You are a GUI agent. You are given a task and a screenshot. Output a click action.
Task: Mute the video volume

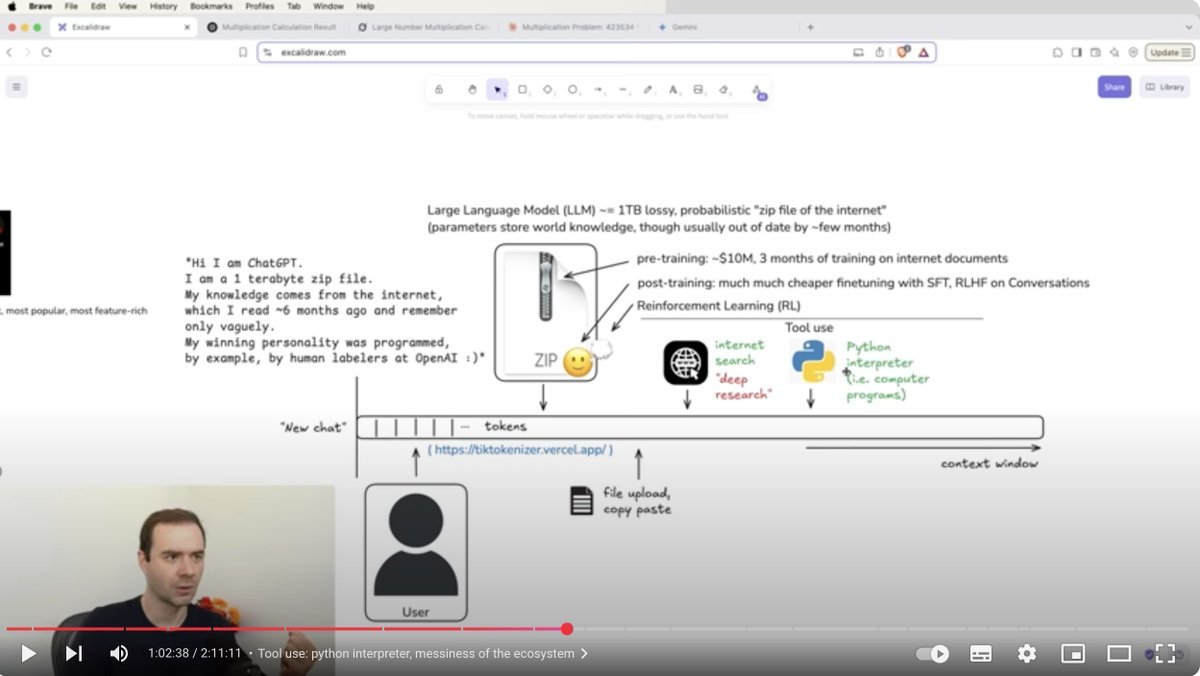pyautogui.click(x=119, y=653)
